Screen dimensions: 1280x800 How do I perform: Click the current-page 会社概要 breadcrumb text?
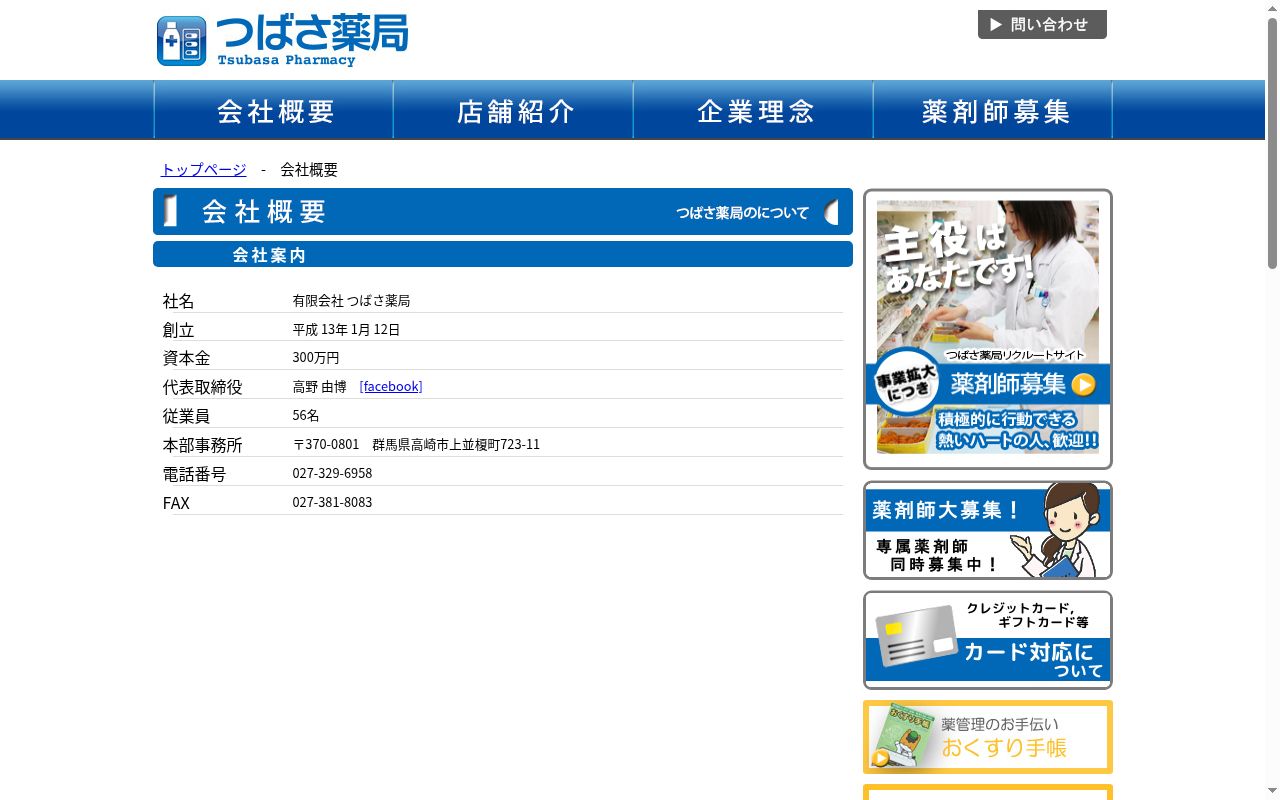pos(309,169)
